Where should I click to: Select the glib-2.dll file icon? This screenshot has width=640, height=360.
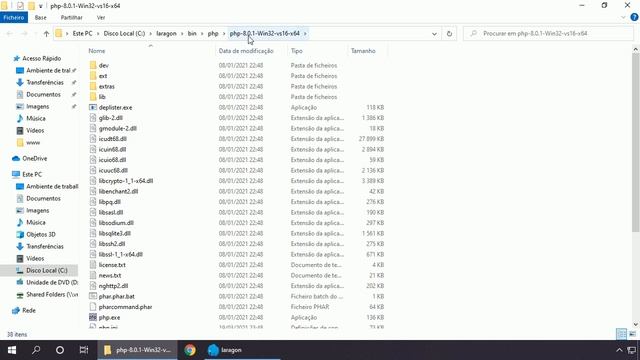(x=93, y=118)
